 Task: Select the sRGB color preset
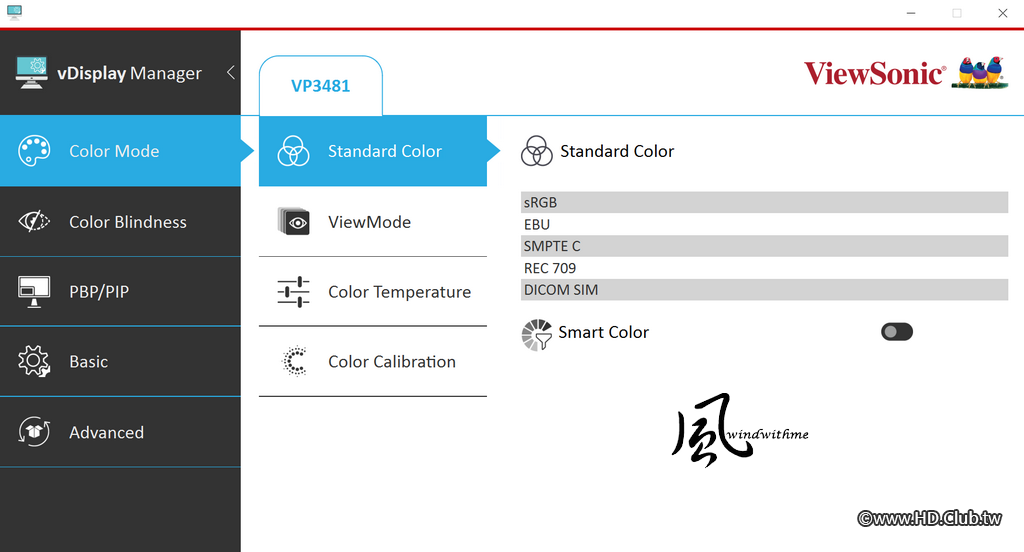click(764, 203)
